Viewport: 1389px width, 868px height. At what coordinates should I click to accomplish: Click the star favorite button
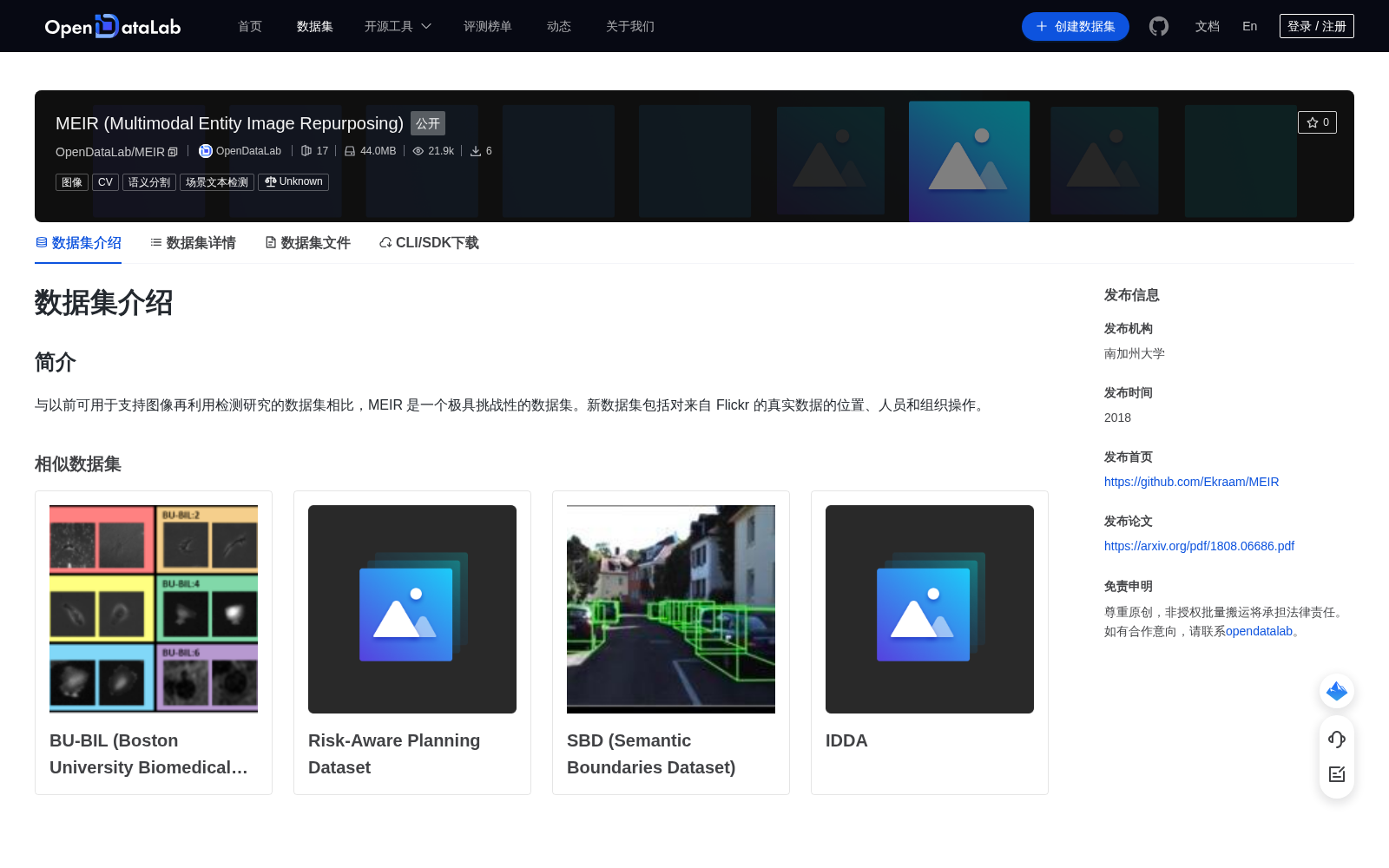(1317, 122)
